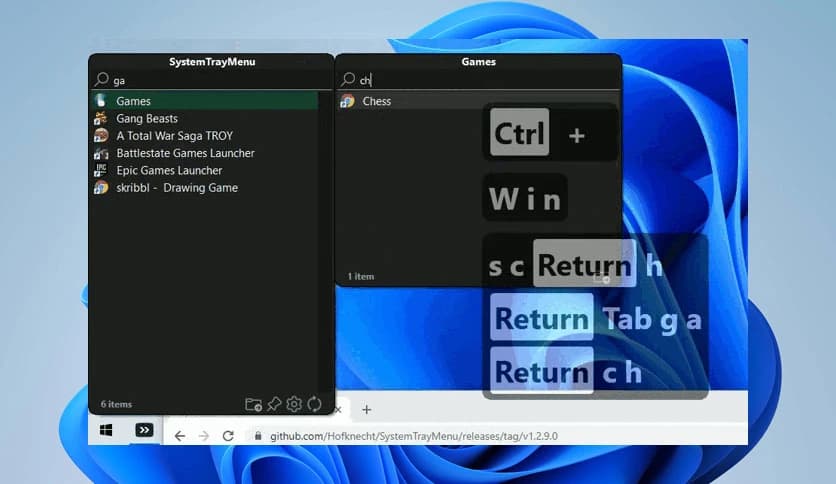Close the current browser tab
Screen dimensions: 836x484
tap(338, 409)
